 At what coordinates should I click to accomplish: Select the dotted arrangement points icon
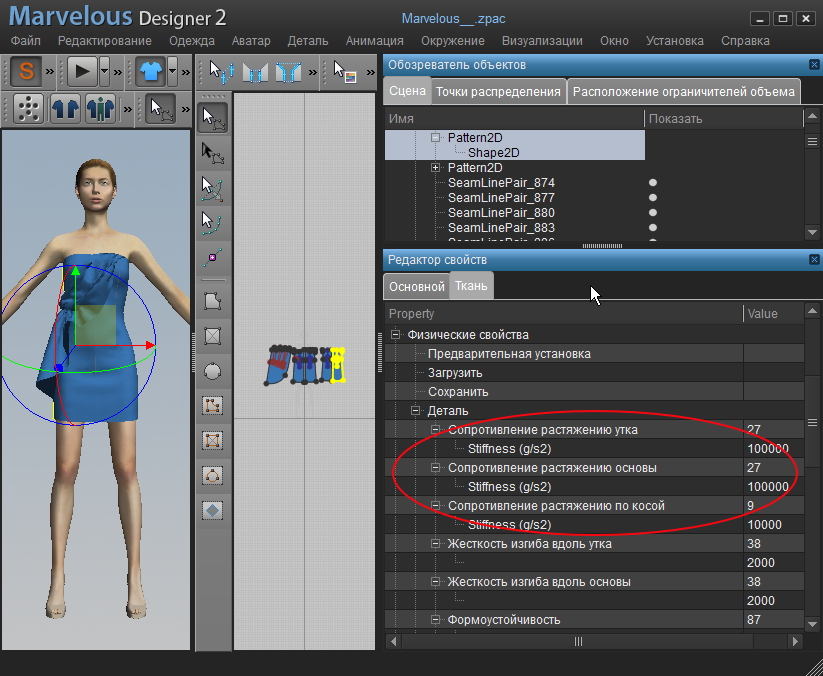pyautogui.click(x=30, y=107)
